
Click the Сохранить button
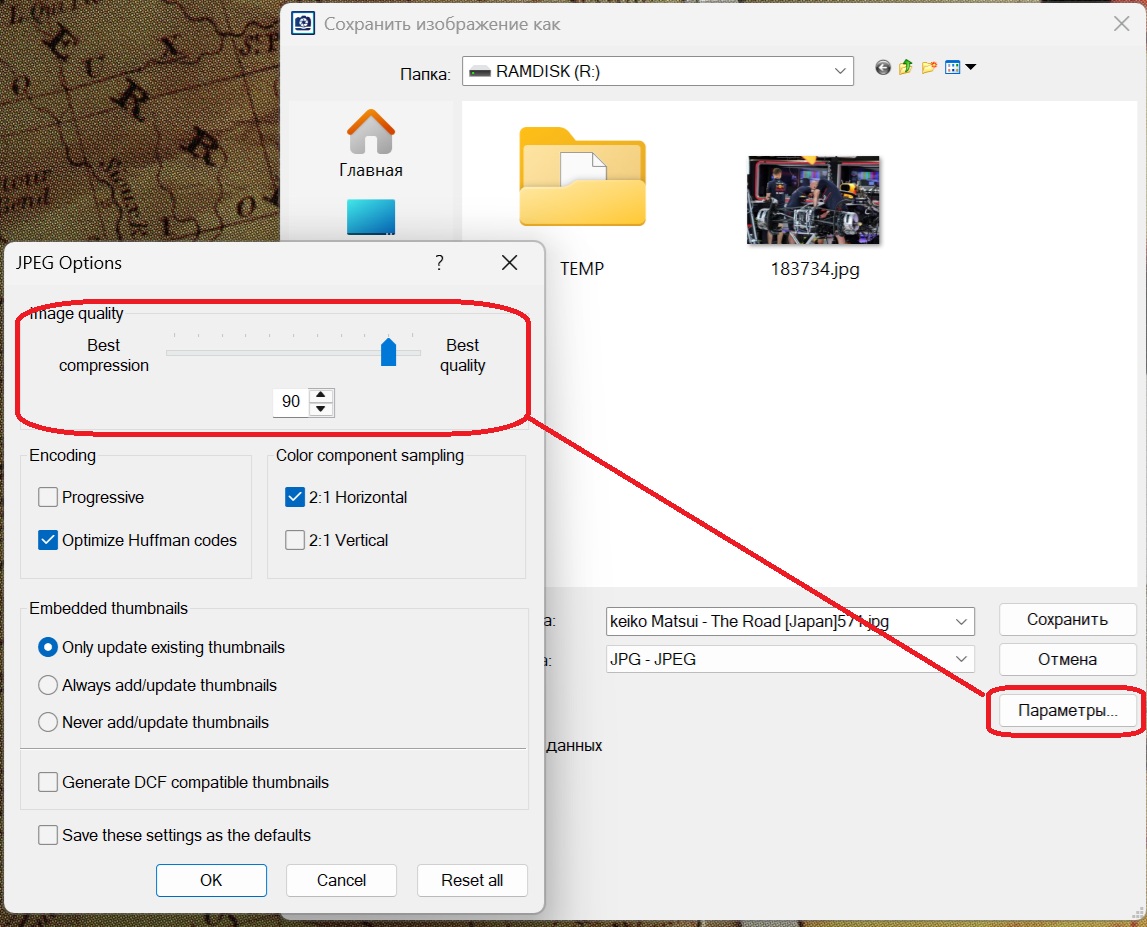(1067, 620)
